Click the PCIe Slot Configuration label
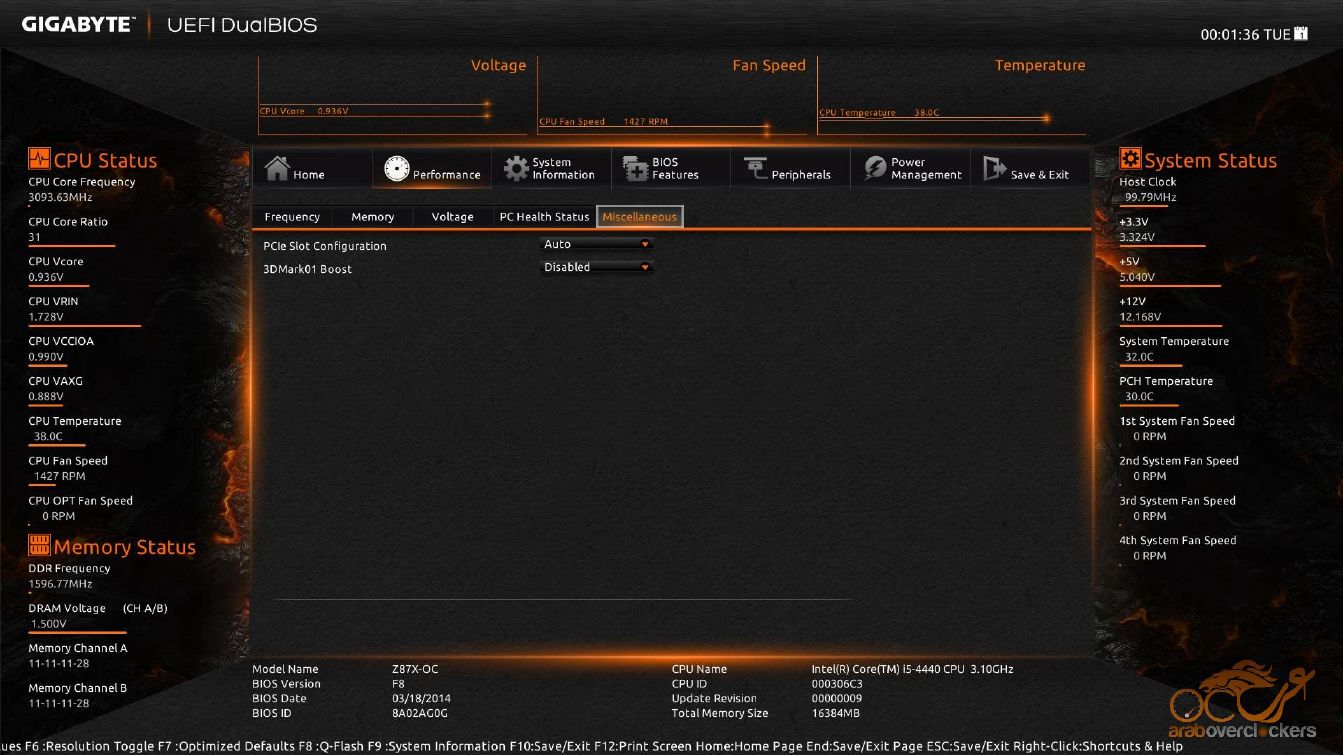This screenshot has width=1343, height=755. tap(324, 246)
